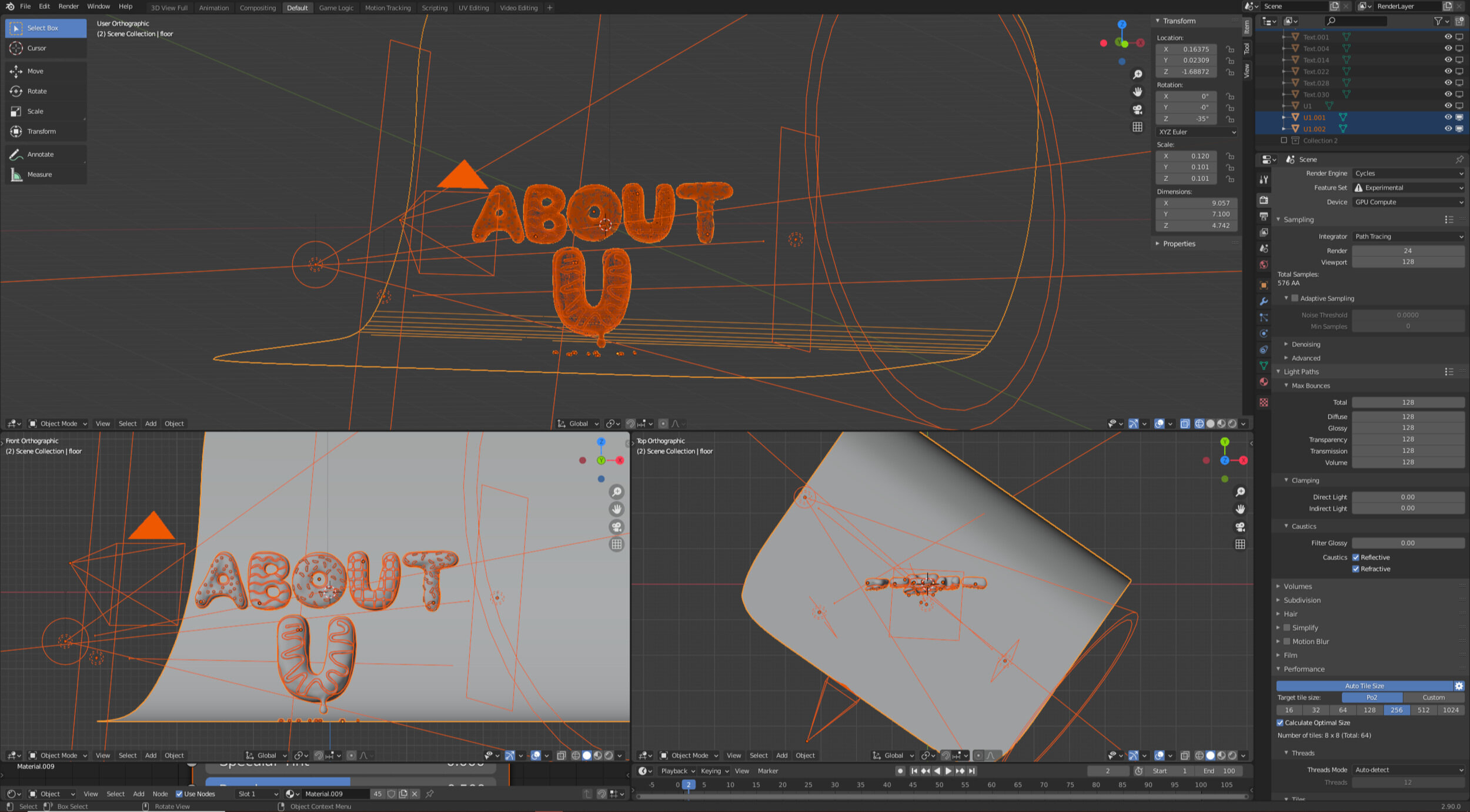Select U1.002 in the outliner
Screen dimensions: 1470x812
tap(1314, 129)
